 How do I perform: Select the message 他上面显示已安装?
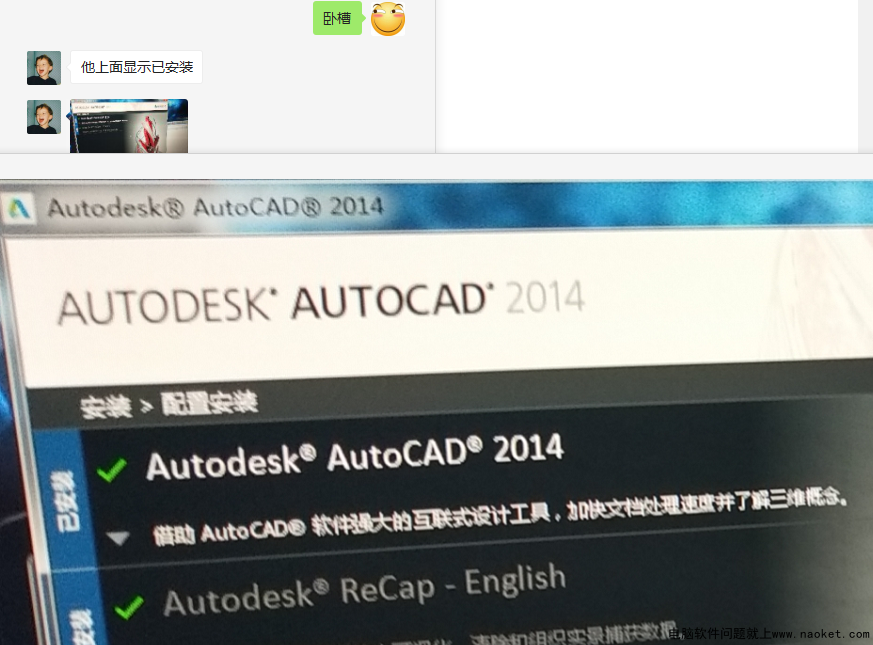[136, 67]
